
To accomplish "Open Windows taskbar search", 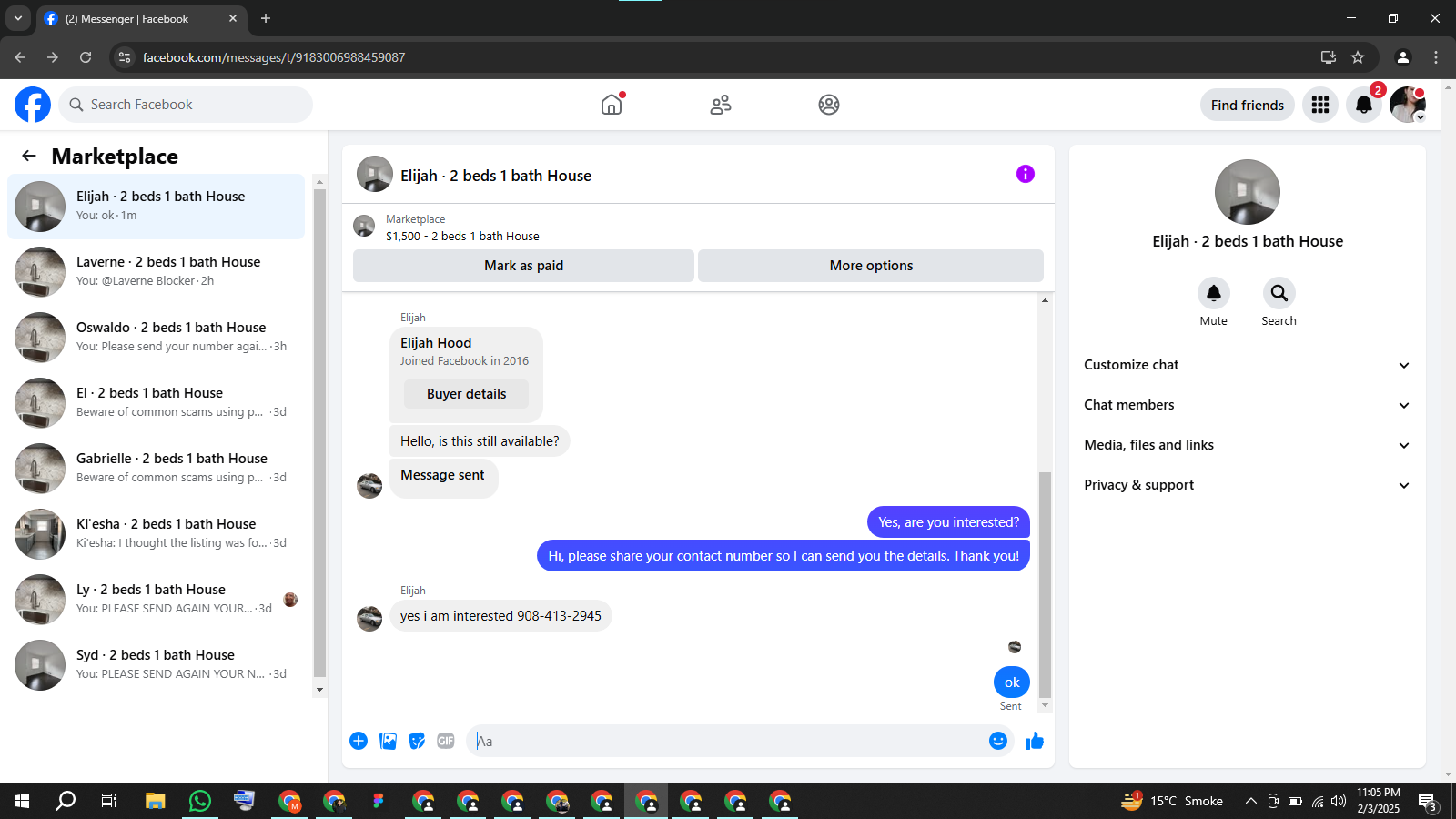I will tap(66, 801).
